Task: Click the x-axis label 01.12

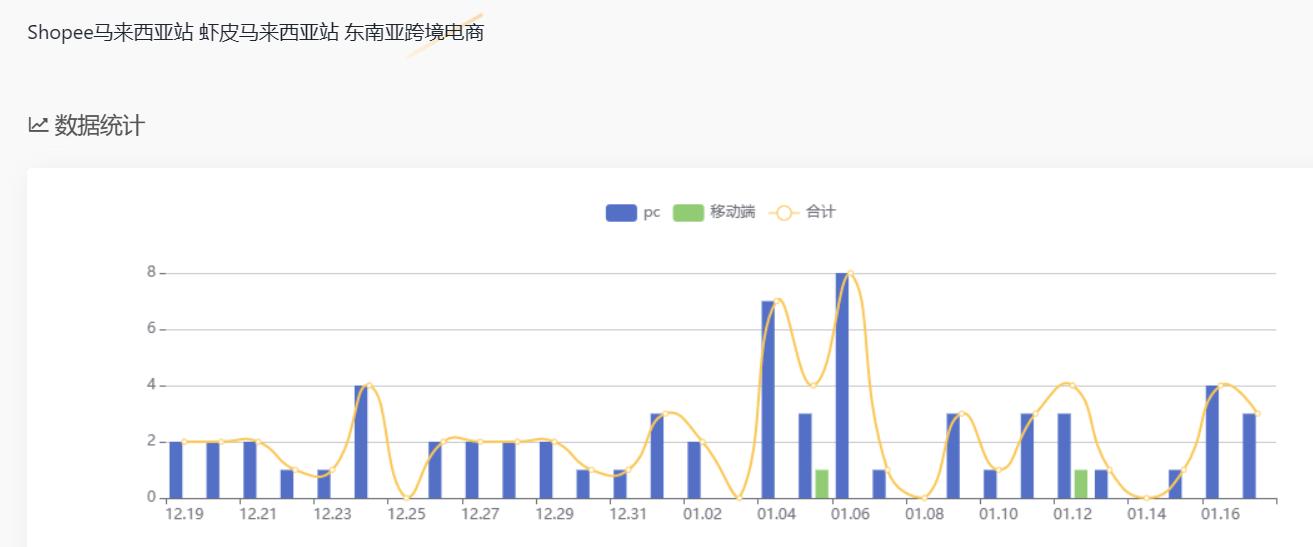Action: [1072, 514]
